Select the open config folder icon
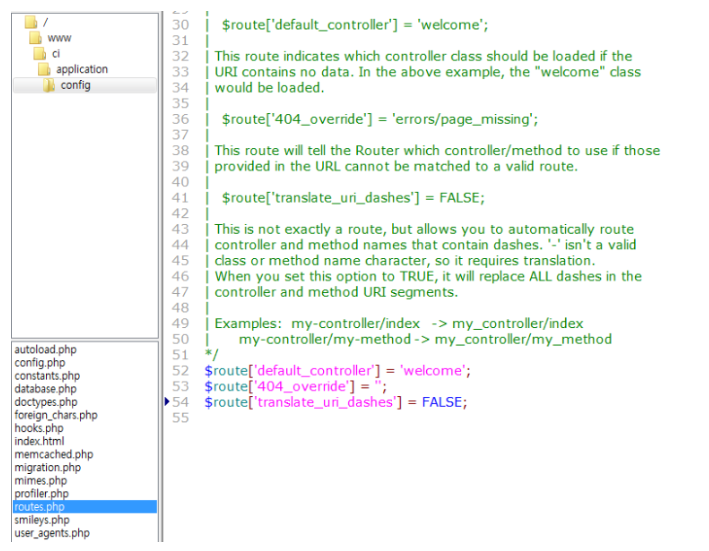Viewport: 709px width, 551px height. pos(49,85)
